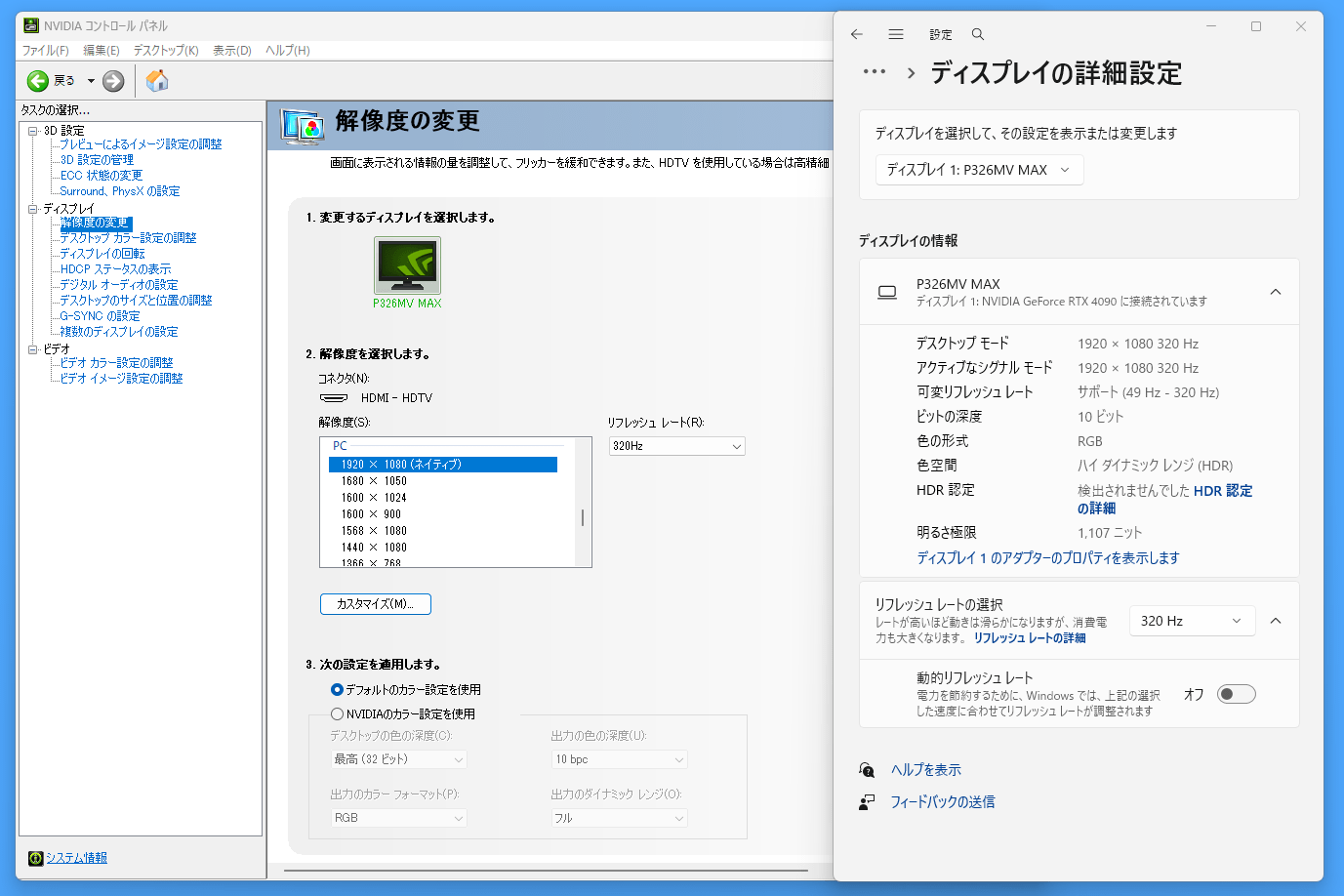Select 1680 × 1050 in resolution list
This screenshot has height=896, width=1344.
(x=374, y=481)
